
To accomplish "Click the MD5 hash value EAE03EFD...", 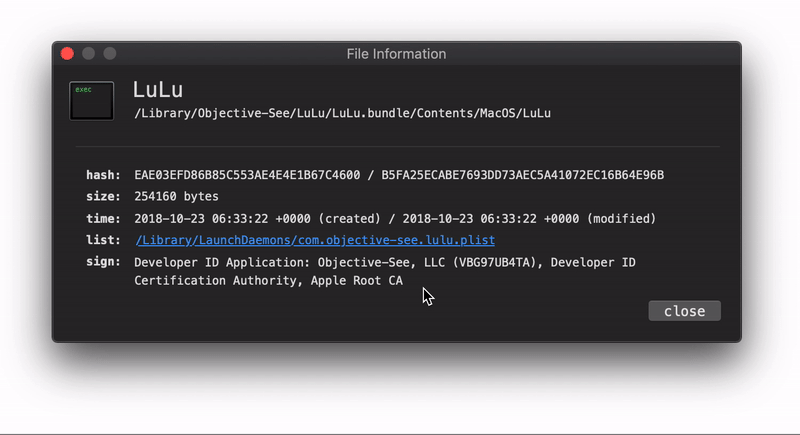I will [247, 175].
